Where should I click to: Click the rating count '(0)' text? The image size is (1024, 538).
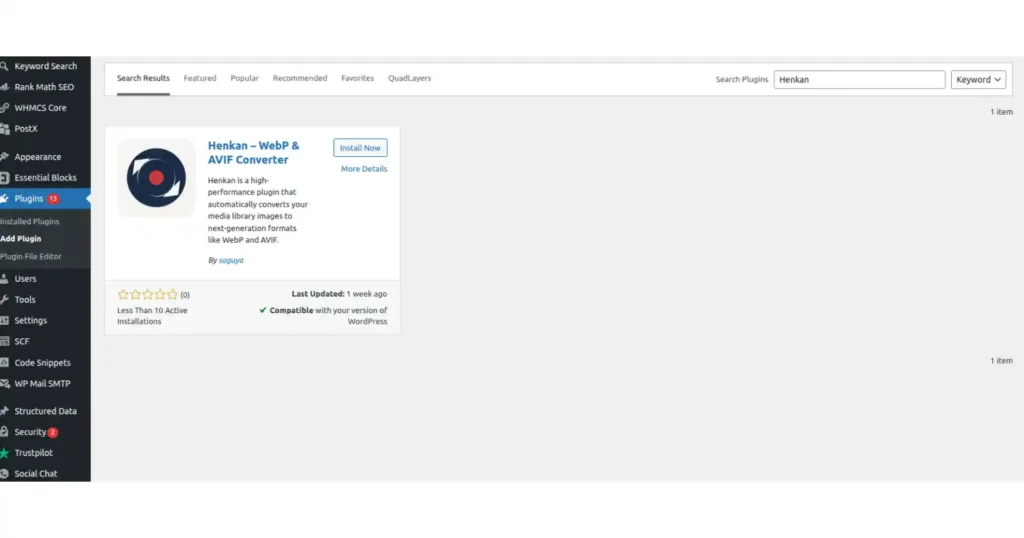(x=185, y=295)
